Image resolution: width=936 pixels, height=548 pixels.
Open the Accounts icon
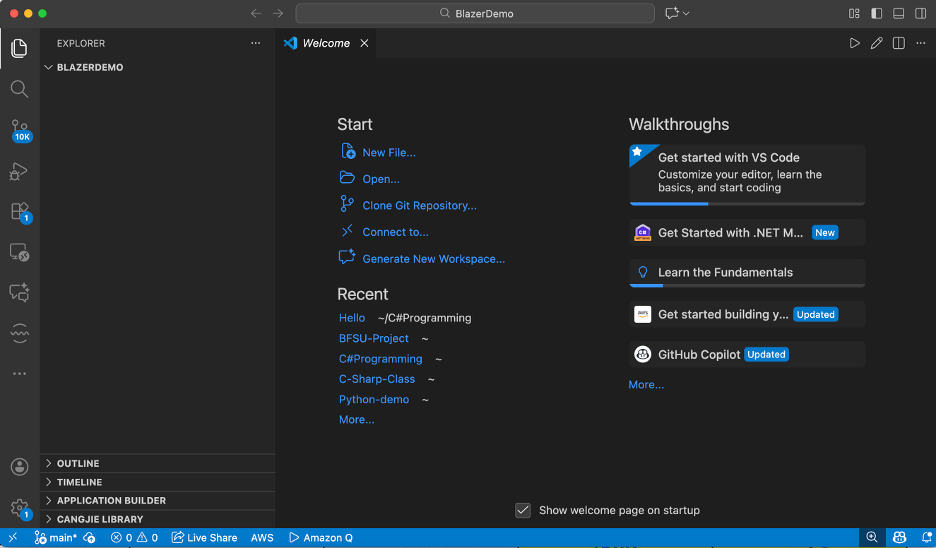click(x=19, y=467)
